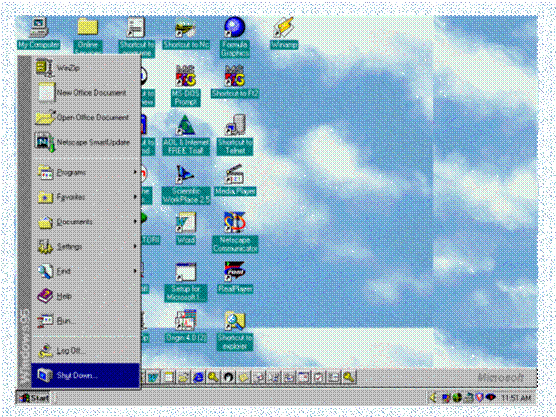Click the Start button on the taskbar

[x=34, y=398]
